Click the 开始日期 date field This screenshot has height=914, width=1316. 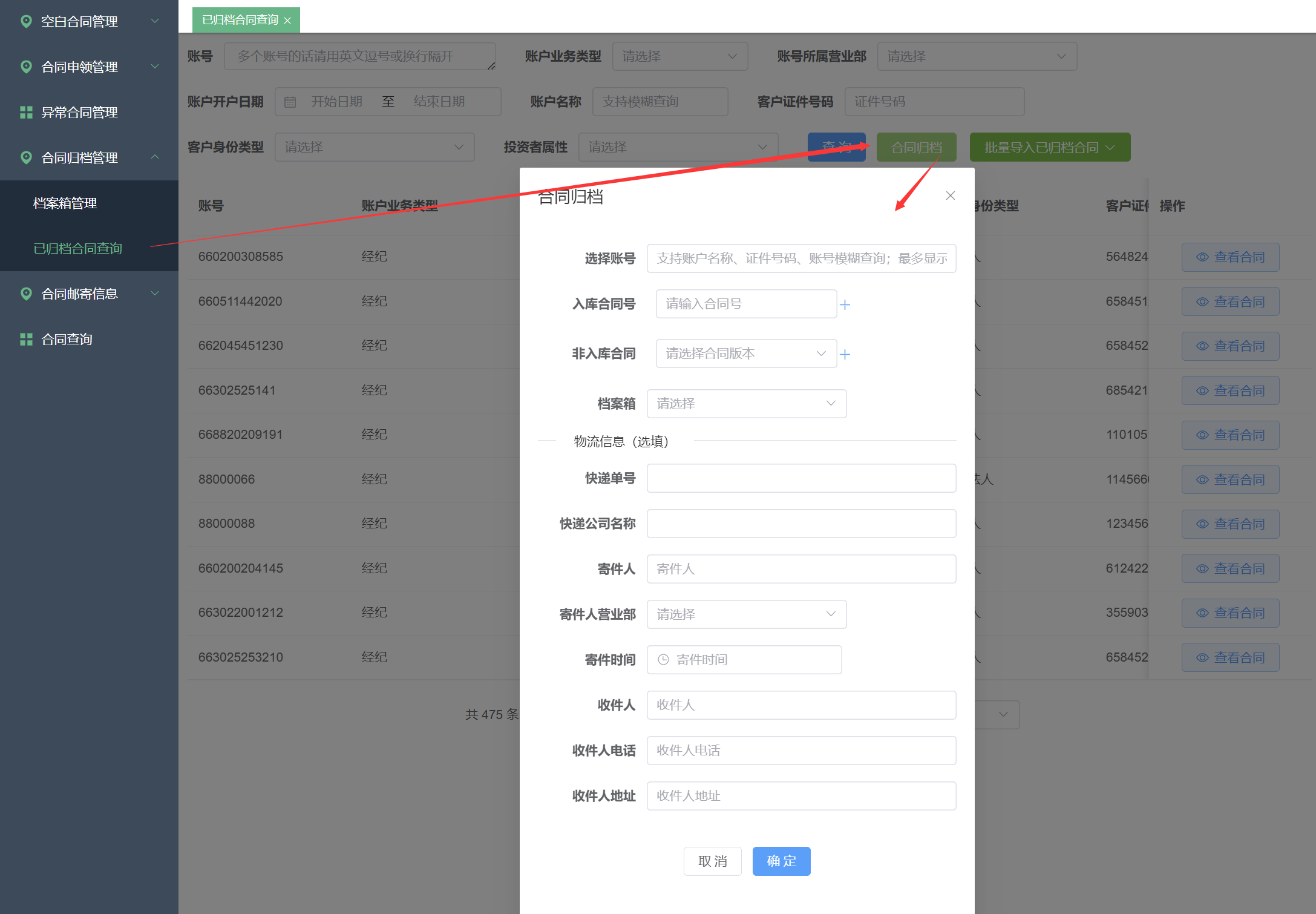[x=336, y=102]
